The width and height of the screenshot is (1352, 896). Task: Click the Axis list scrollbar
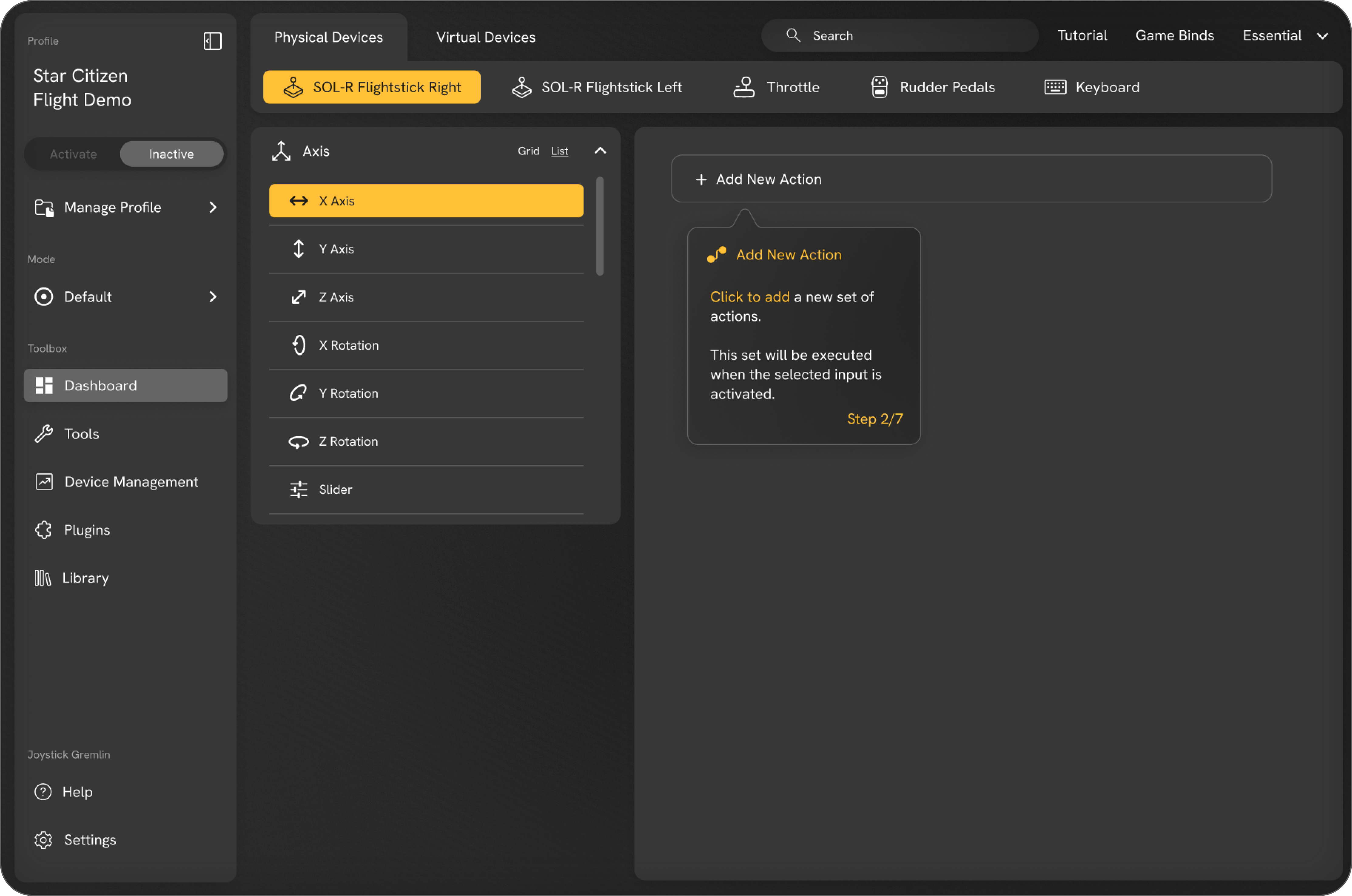tap(600, 226)
